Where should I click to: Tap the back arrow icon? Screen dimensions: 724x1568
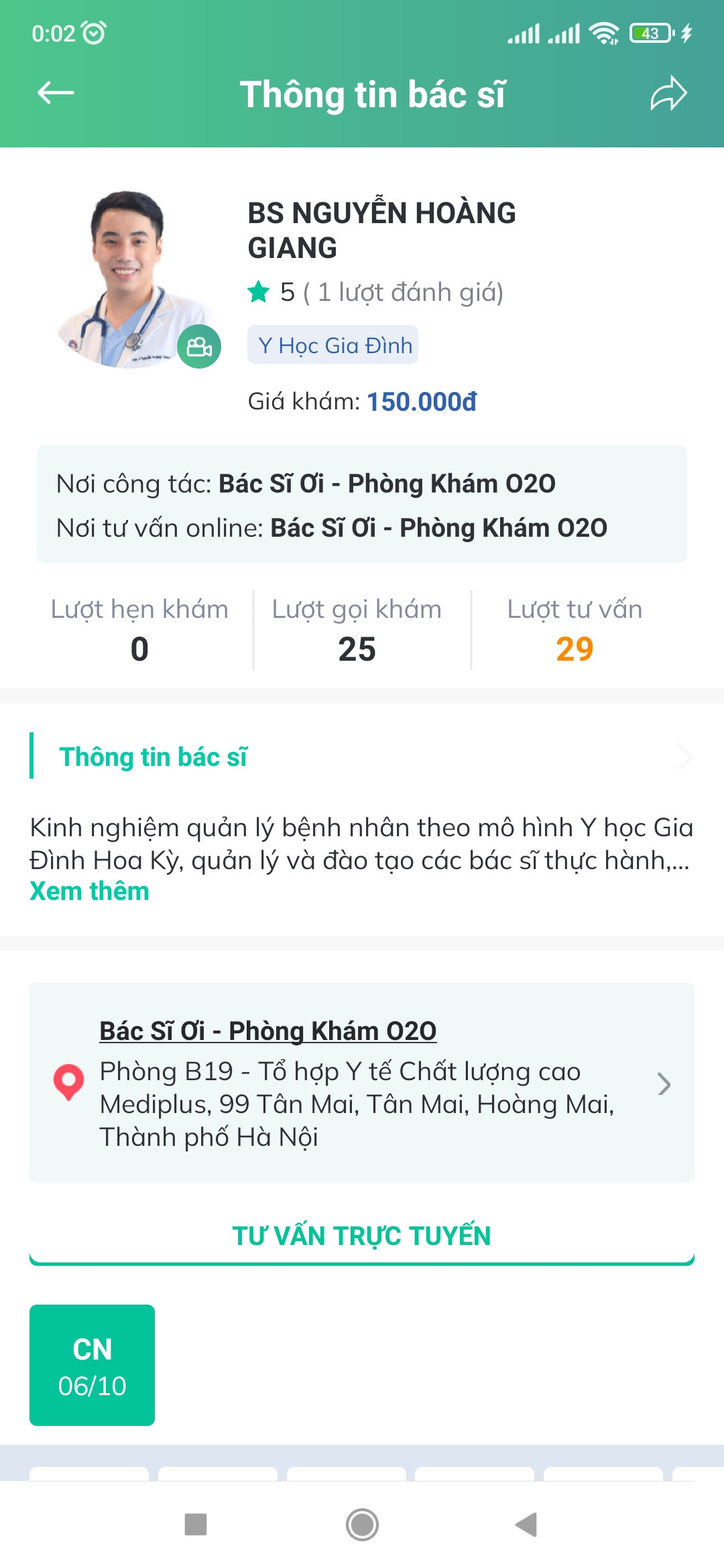[56, 93]
